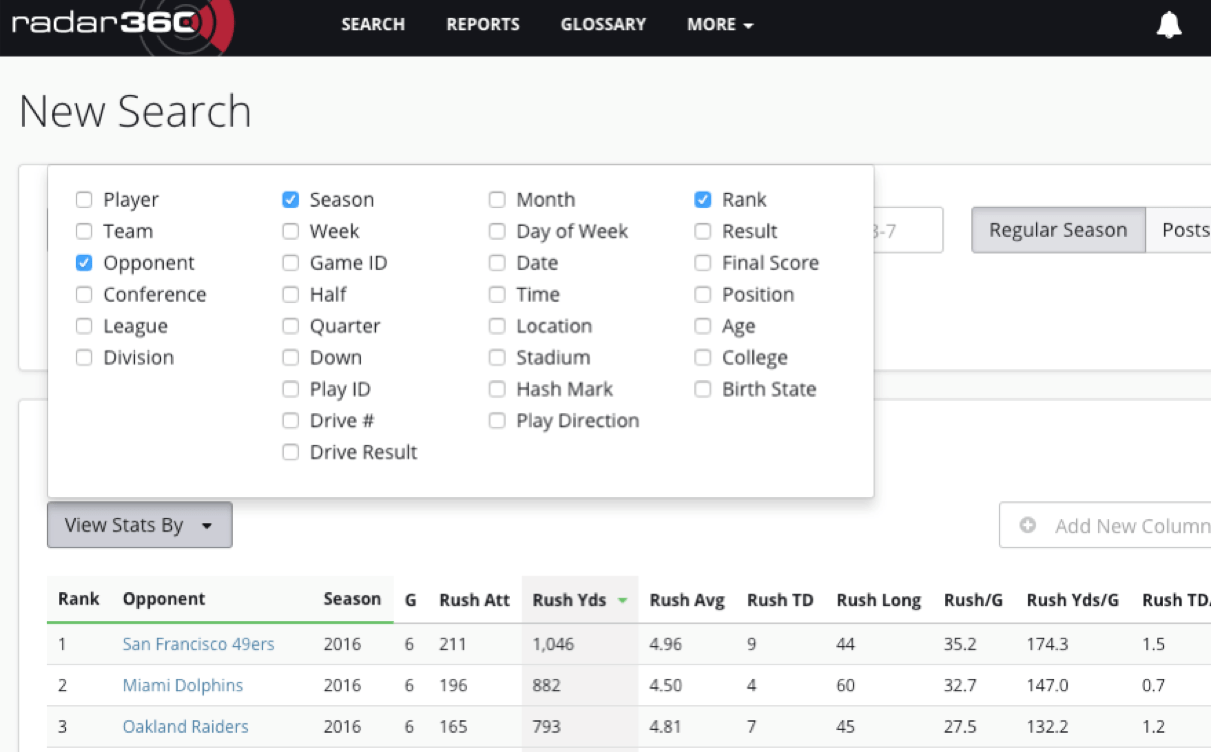This screenshot has height=752, width=1211.
Task: Check the Play Direction option
Action: pyautogui.click(x=497, y=421)
